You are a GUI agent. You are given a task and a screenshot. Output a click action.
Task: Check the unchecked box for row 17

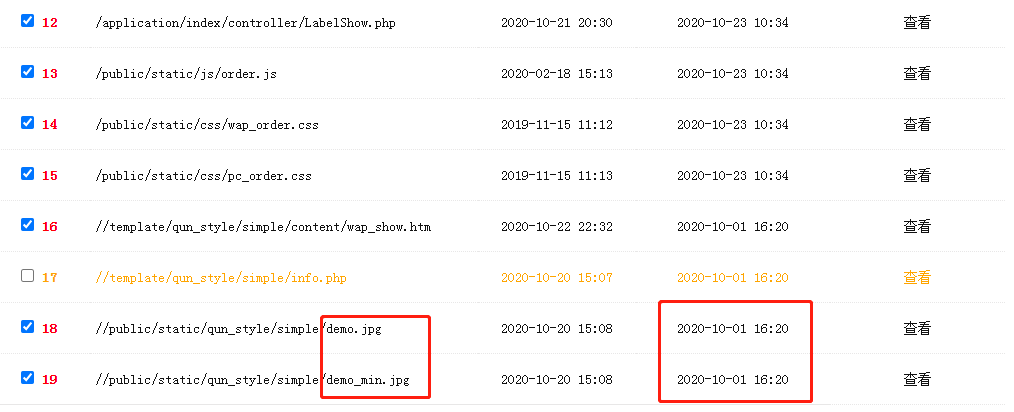pyautogui.click(x=27, y=276)
